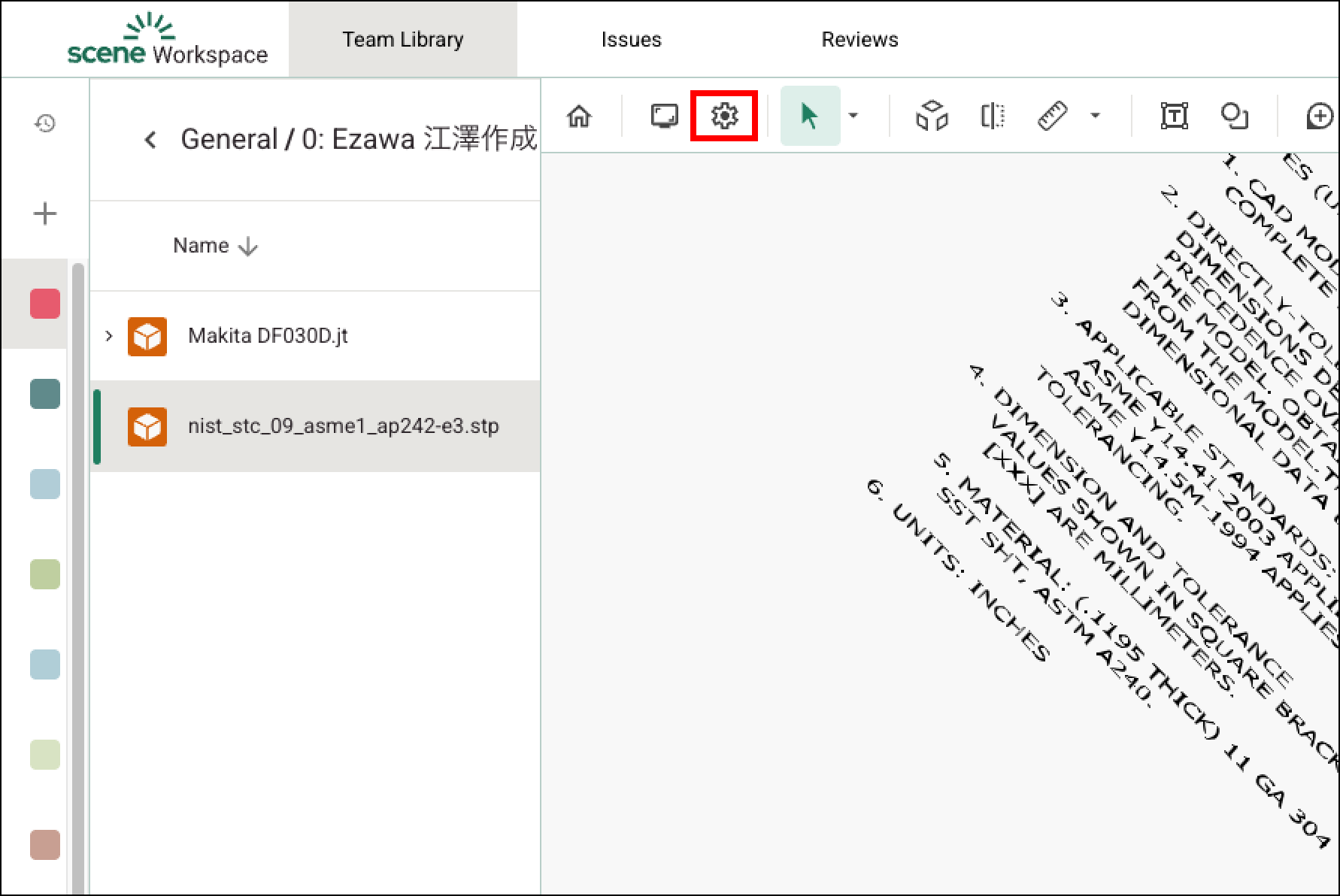The image size is (1340, 896).
Task: Open the display monitor settings icon
Action: coord(664,117)
